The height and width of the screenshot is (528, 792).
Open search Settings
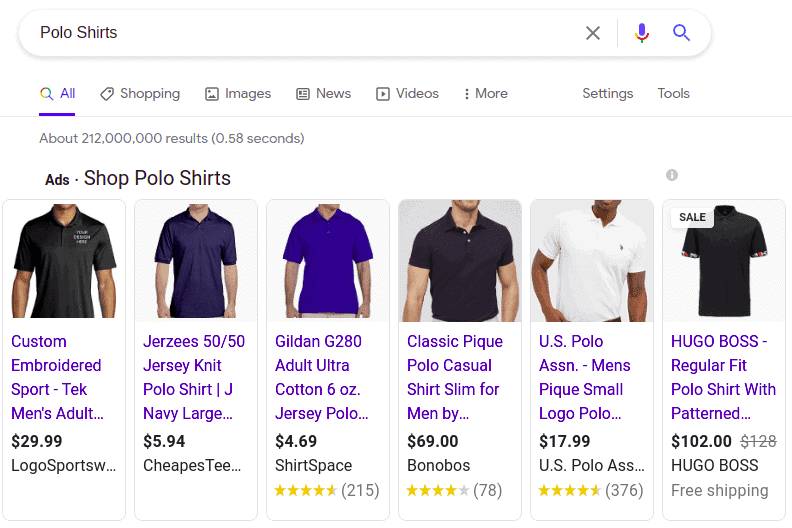pos(607,93)
